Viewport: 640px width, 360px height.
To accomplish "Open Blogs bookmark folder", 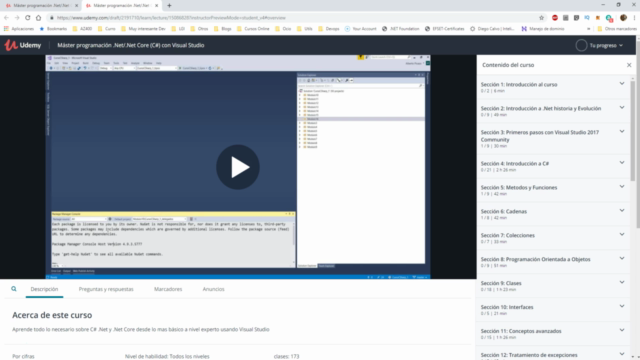I will 223,29.
